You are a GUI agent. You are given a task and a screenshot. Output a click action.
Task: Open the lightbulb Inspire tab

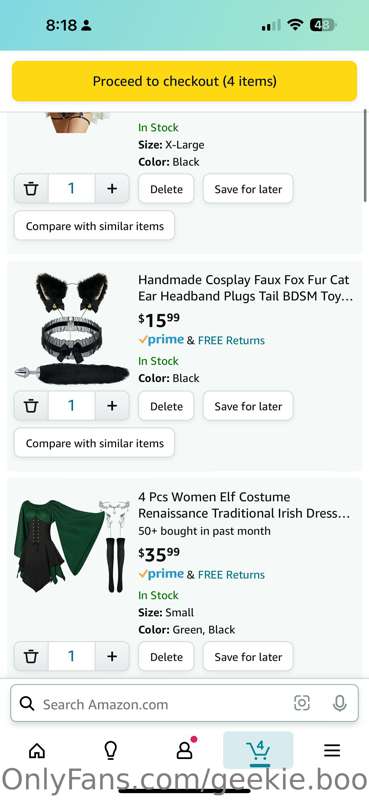point(110,750)
